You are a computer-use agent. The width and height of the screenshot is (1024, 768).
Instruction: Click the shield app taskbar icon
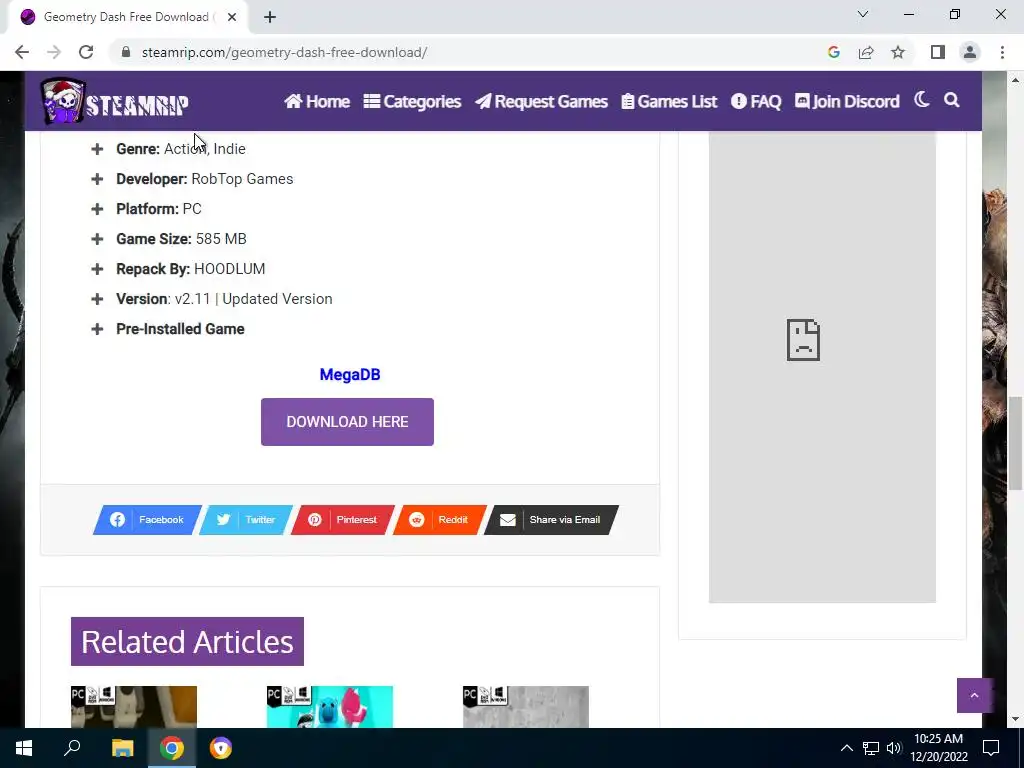(221, 748)
